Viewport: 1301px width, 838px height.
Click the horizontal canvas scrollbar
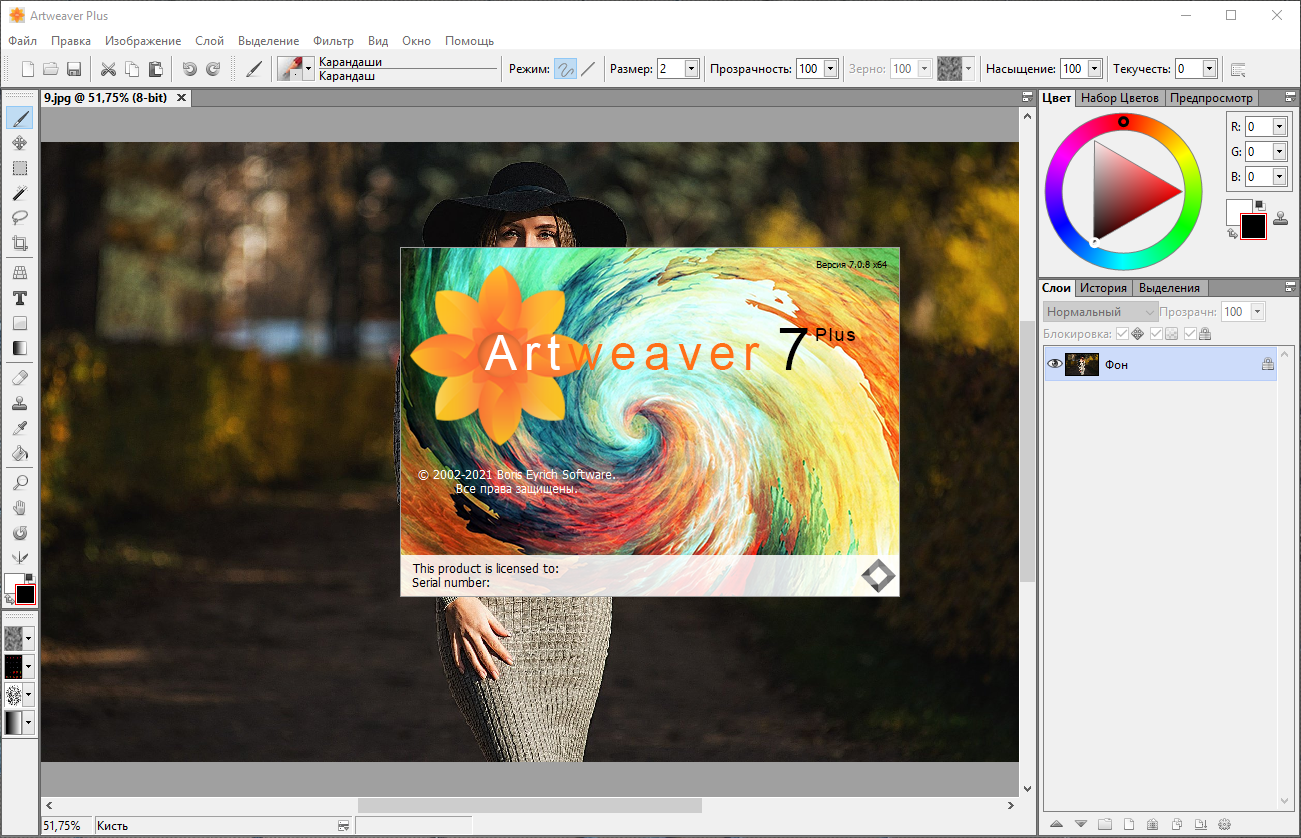click(530, 805)
